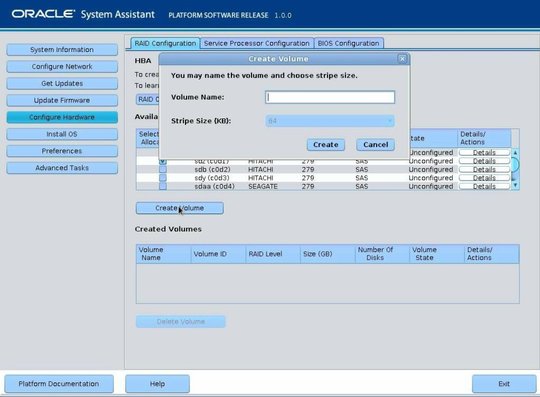540x397 pixels.
Task: Select the sdb (c0d2) disk name cell
Action: (x=212, y=169)
